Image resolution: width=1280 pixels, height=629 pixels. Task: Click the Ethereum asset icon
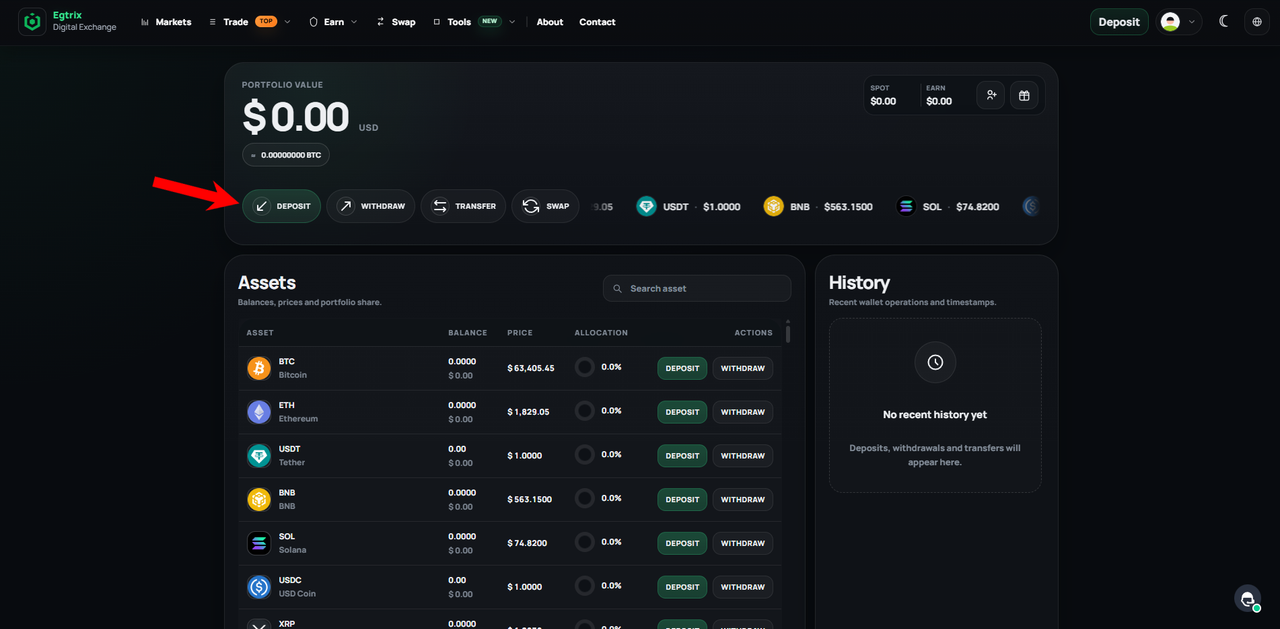pos(259,412)
